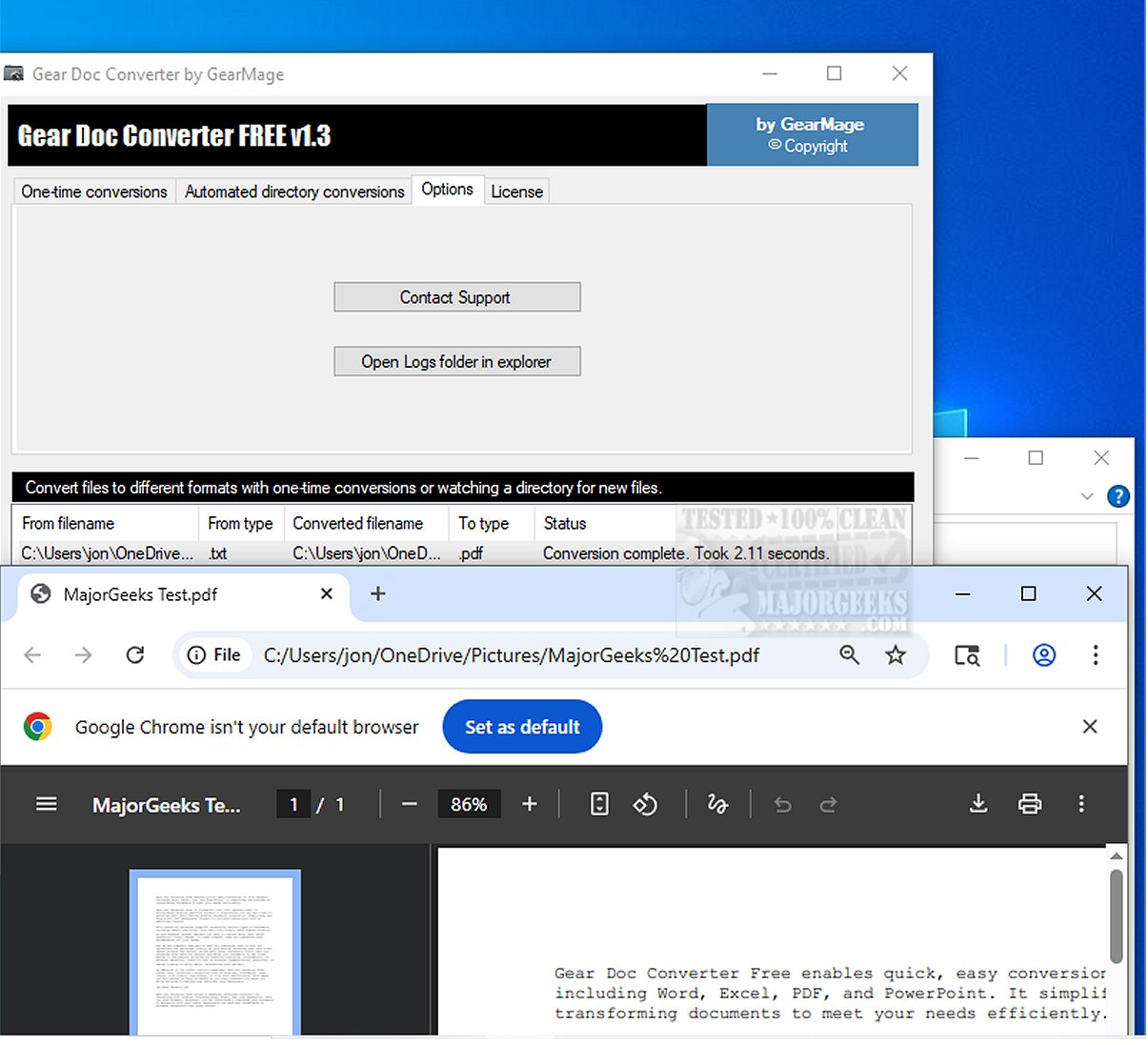Click the by GearMage Copyright banner
This screenshot has height=1045, width=1148.
tap(812, 135)
